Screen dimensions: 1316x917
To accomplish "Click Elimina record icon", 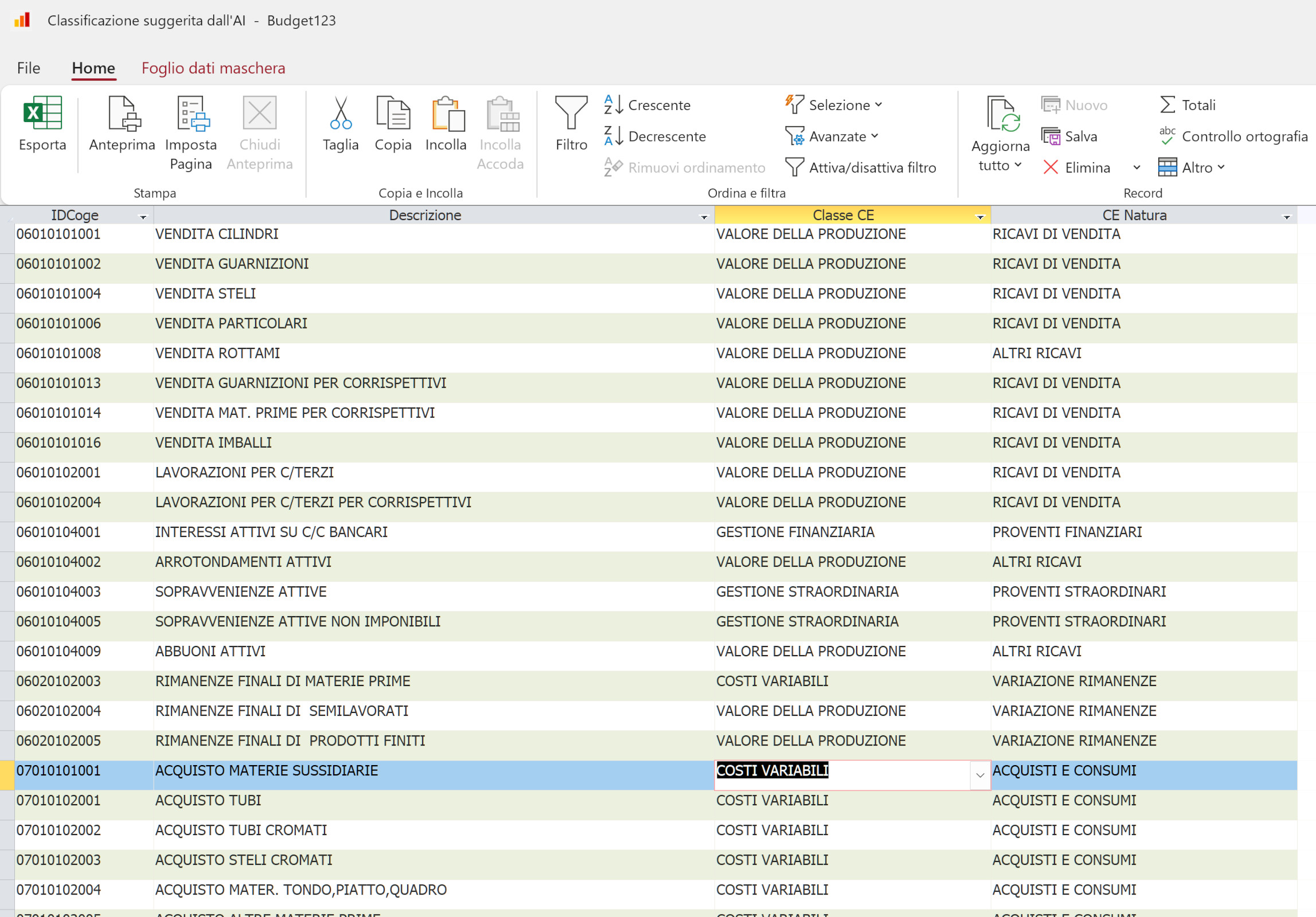I will pyautogui.click(x=1051, y=167).
